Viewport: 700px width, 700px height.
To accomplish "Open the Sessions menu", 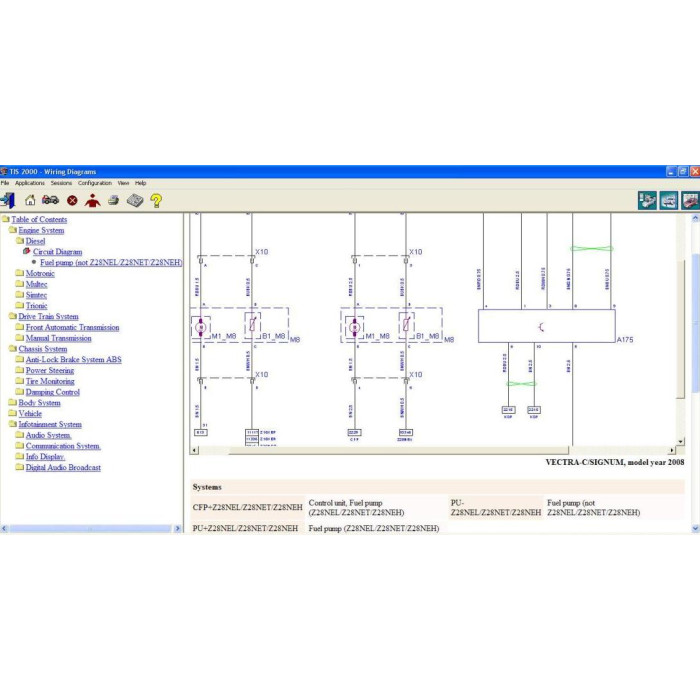I will [x=61, y=183].
